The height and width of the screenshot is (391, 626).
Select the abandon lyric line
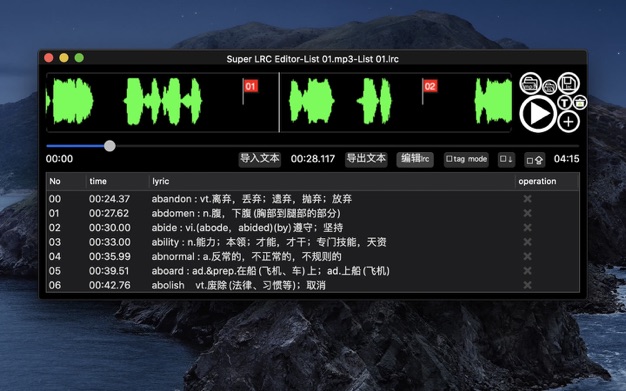(252, 198)
